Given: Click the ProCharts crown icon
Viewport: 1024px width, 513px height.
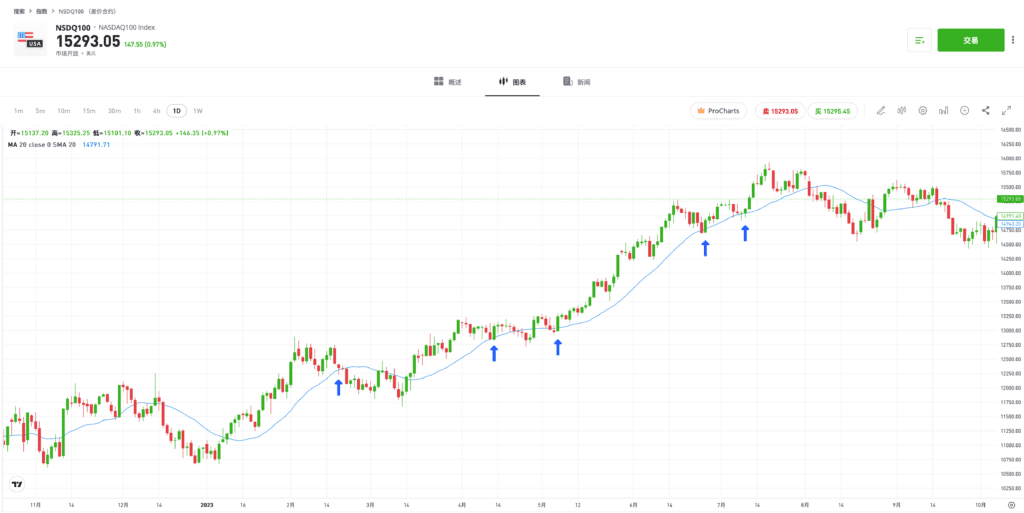Looking at the screenshot, I should point(702,111).
